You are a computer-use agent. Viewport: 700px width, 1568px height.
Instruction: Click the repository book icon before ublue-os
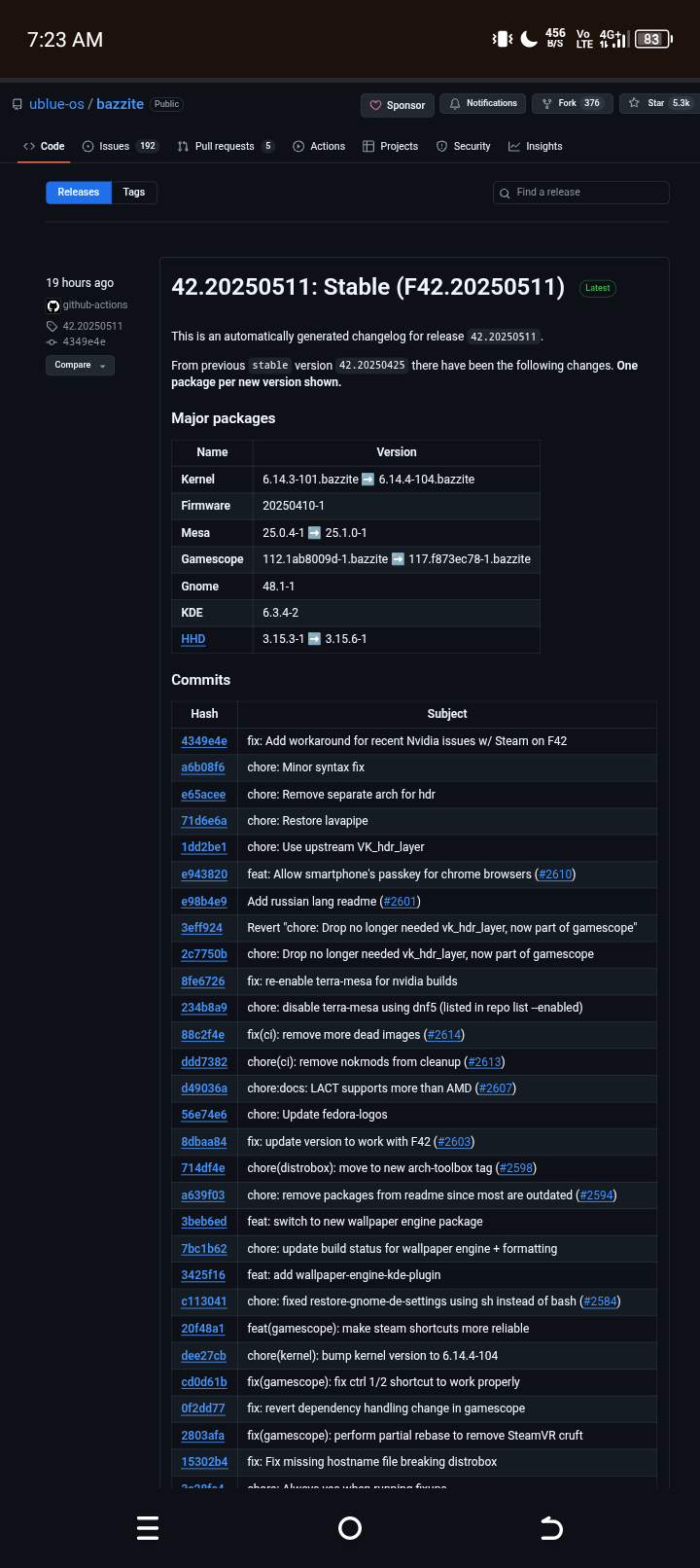17,104
